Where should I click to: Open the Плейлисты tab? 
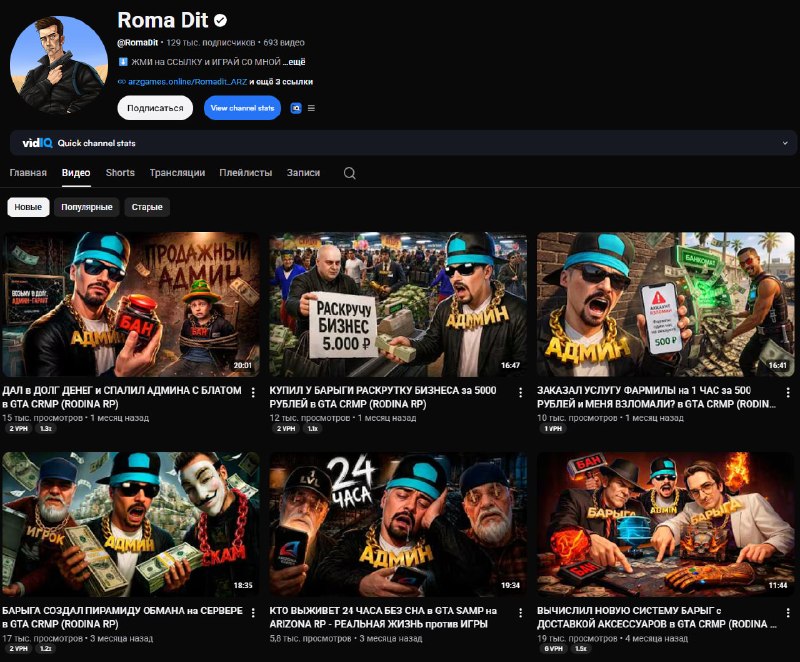click(x=245, y=173)
